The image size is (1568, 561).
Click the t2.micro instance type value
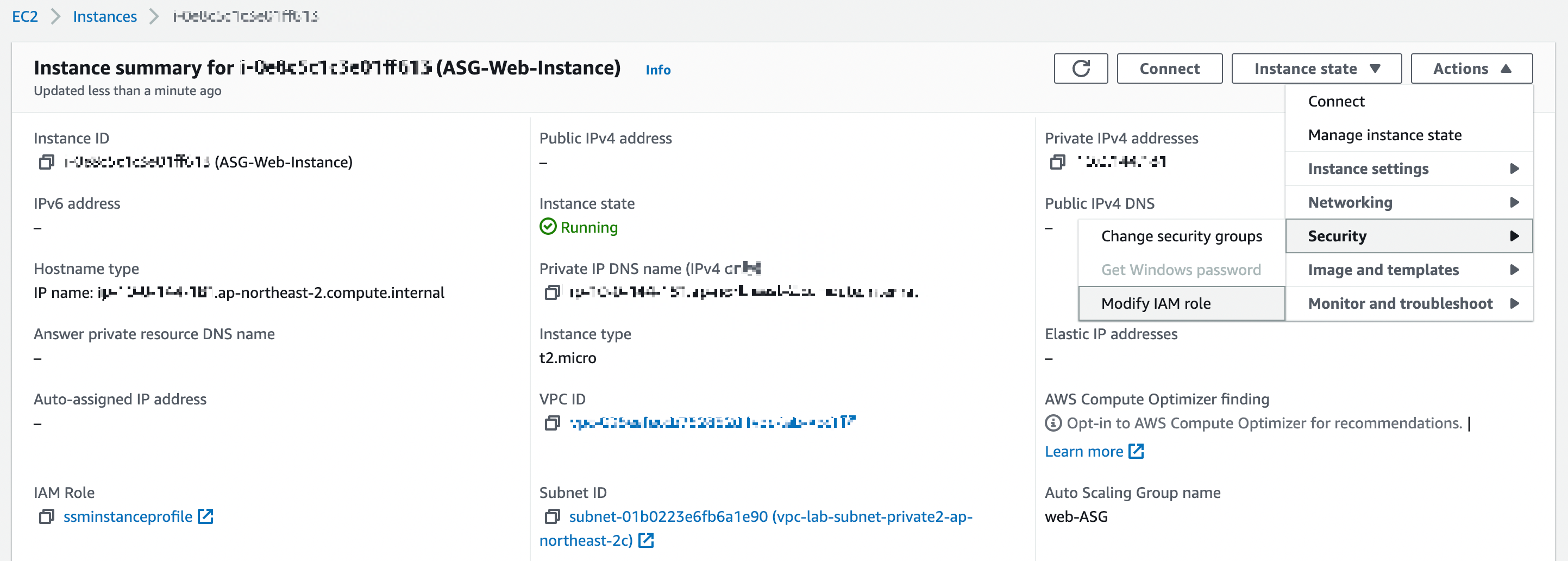(x=567, y=358)
